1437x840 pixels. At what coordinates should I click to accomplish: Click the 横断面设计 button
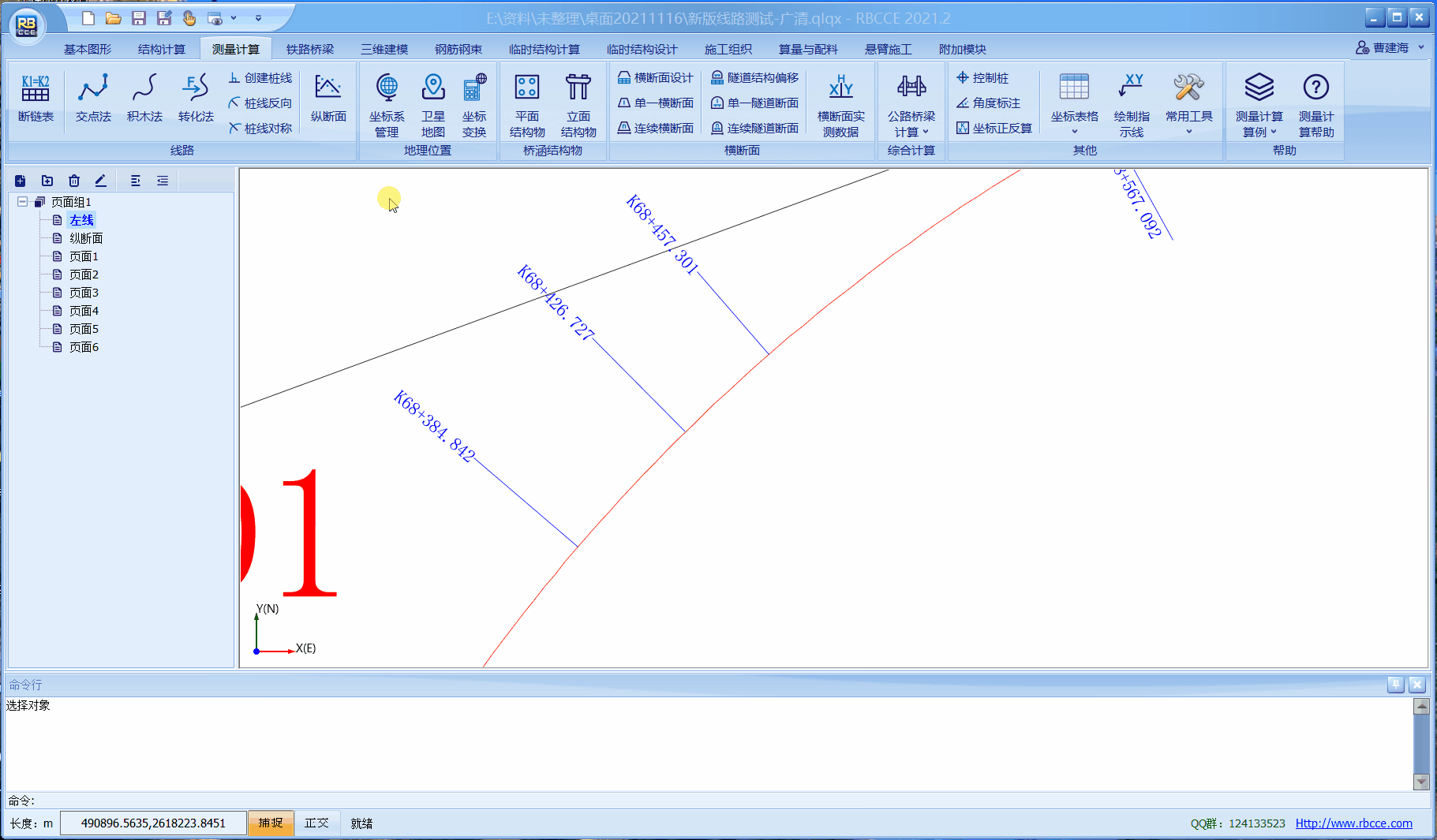pos(656,77)
